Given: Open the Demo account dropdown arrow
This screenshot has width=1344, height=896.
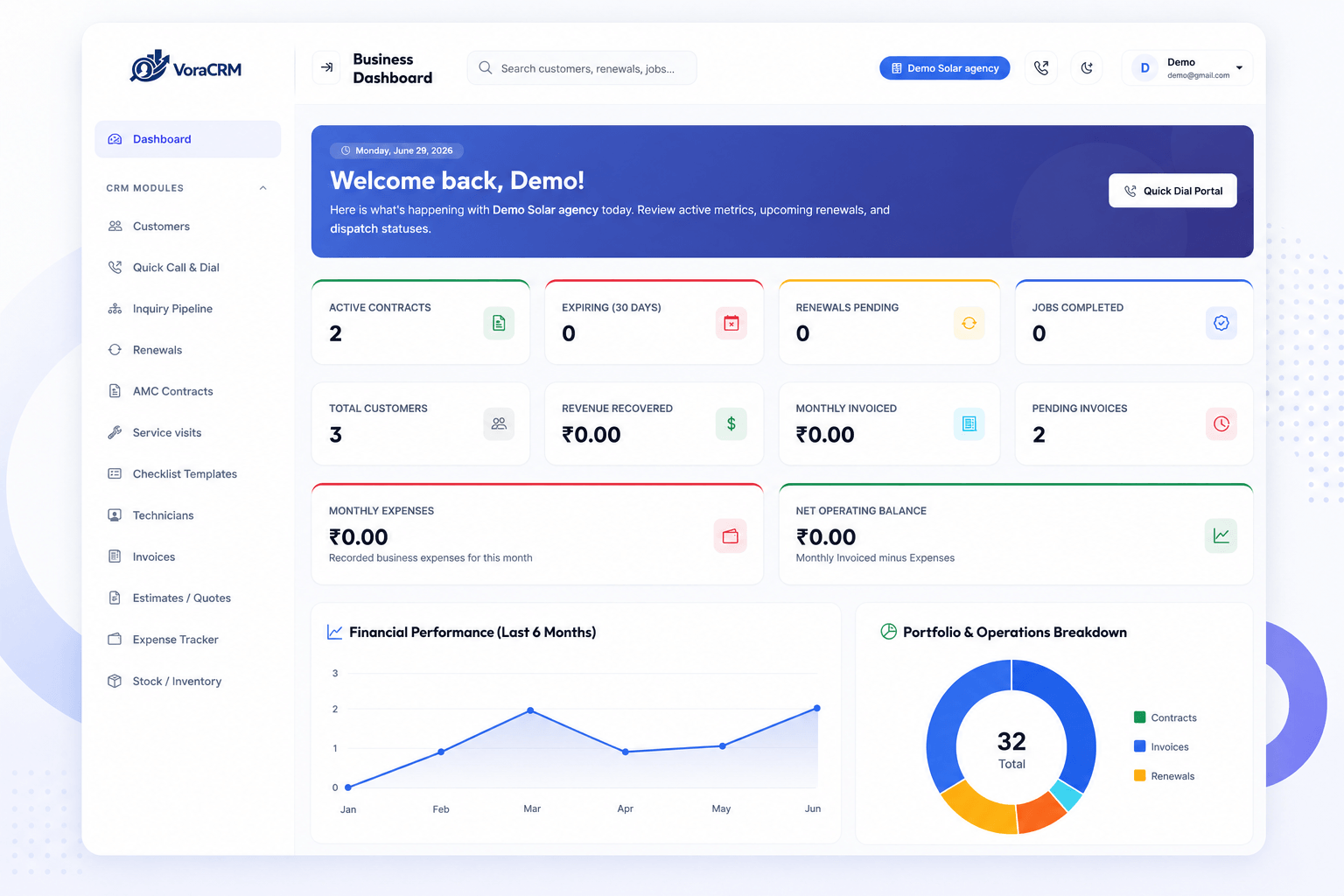Looking at the screenshot, I should [x=1239, y=67].
